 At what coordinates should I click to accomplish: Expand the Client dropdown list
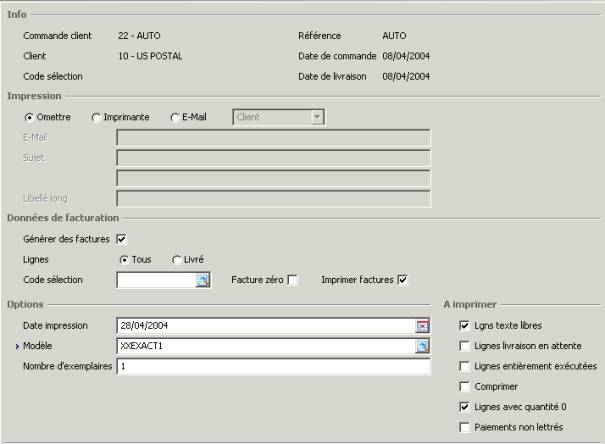click(x=317, y=117)
